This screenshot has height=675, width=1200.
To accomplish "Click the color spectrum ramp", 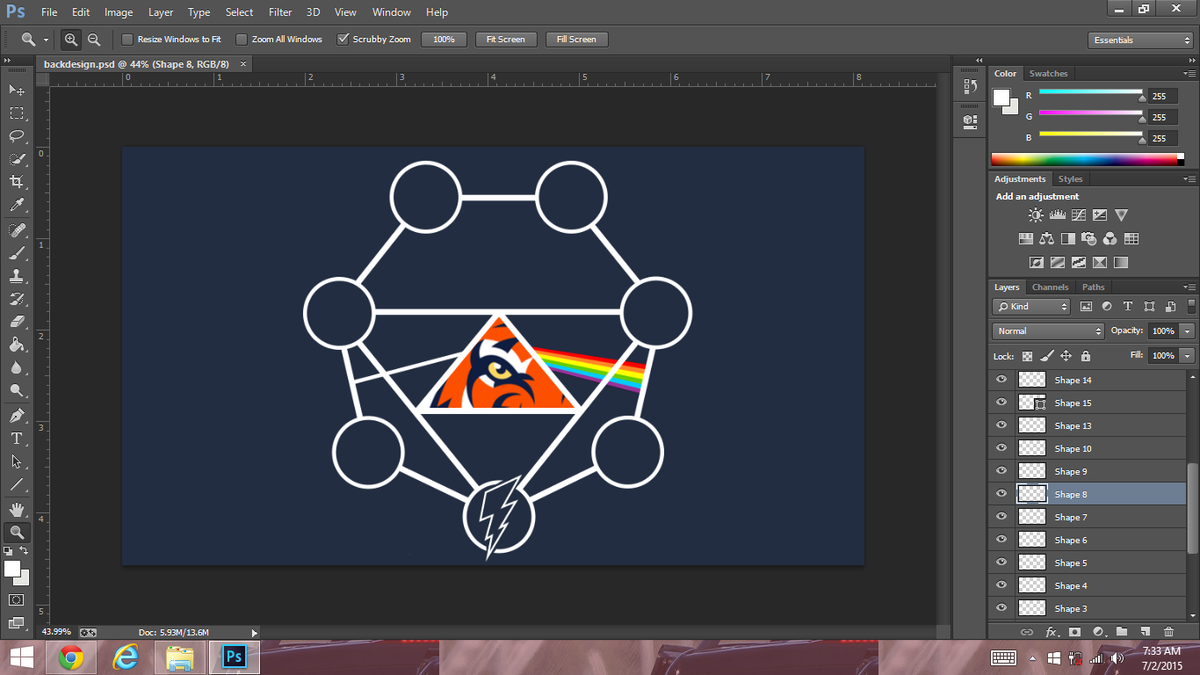I will pyautogui.click(x=1087, y=159).
